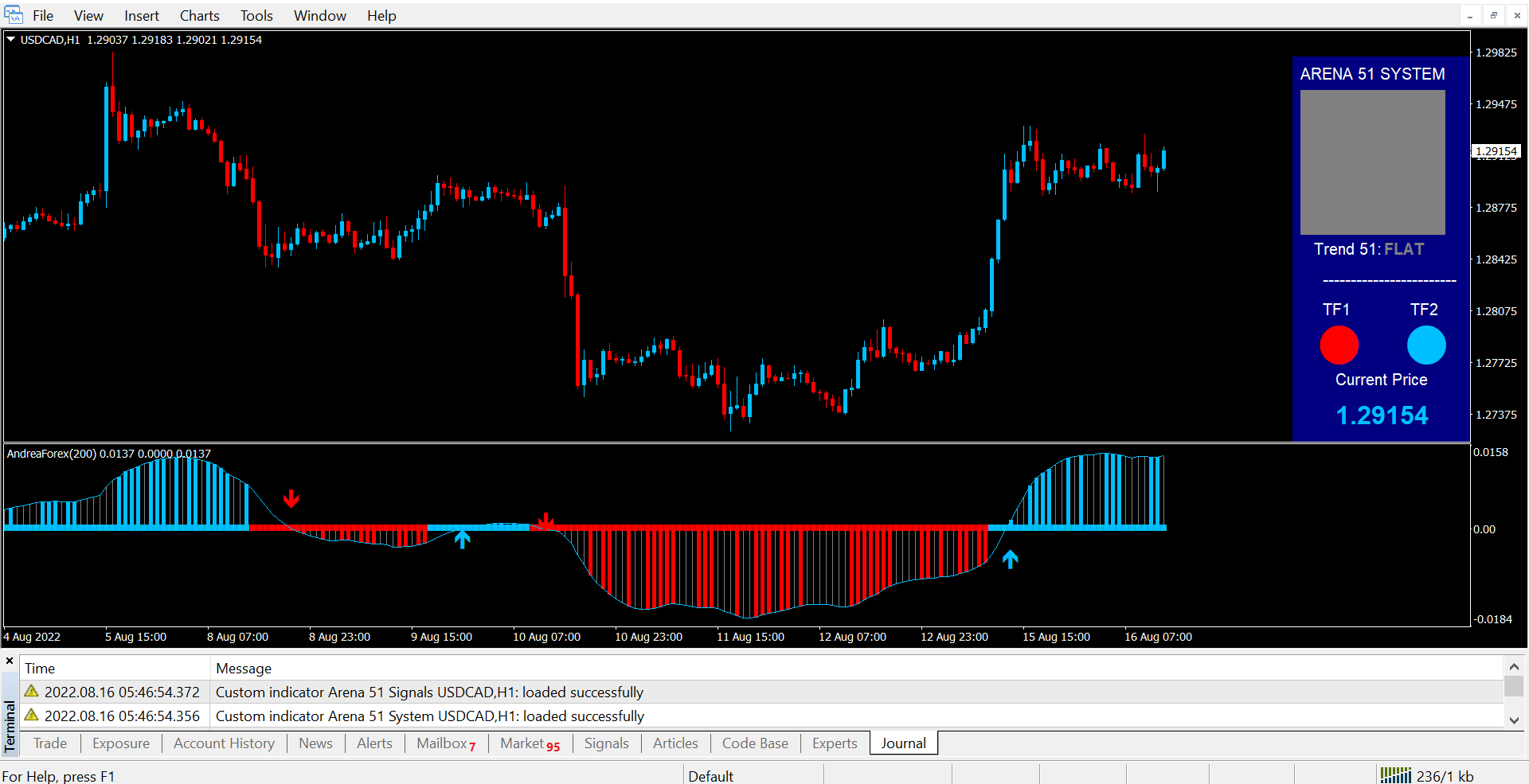This screenshot has width=1529, height=784.
Task: Click the red TF1 circle indicator
Action: point(1339,345)
